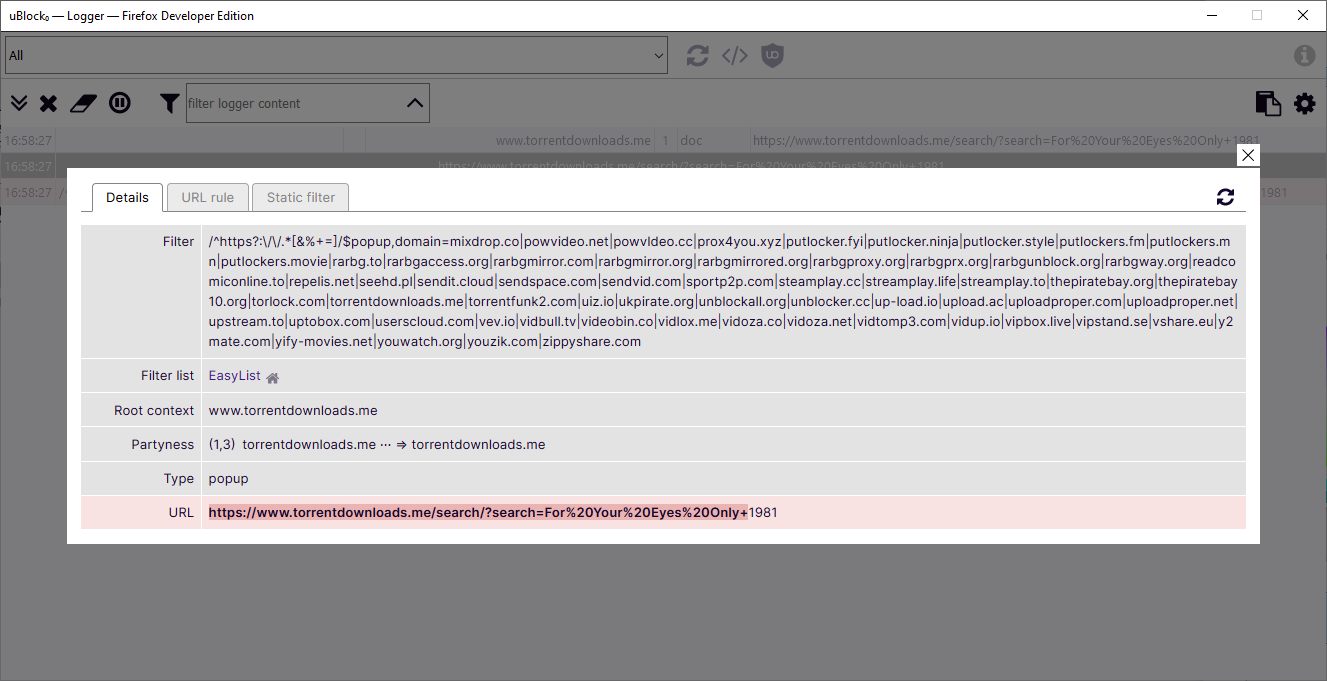Focus the filter logger content field
Viewport: 1327px width, 681px height.
point(294,103)
